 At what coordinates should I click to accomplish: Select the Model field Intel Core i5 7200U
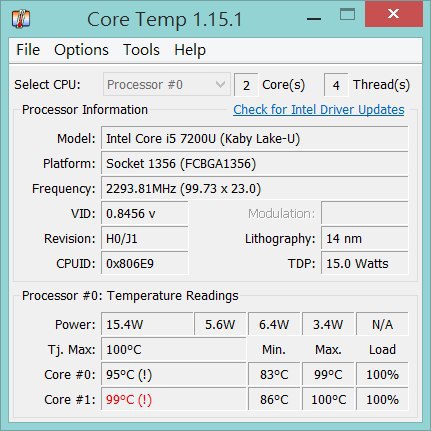(x=255, y=138)
